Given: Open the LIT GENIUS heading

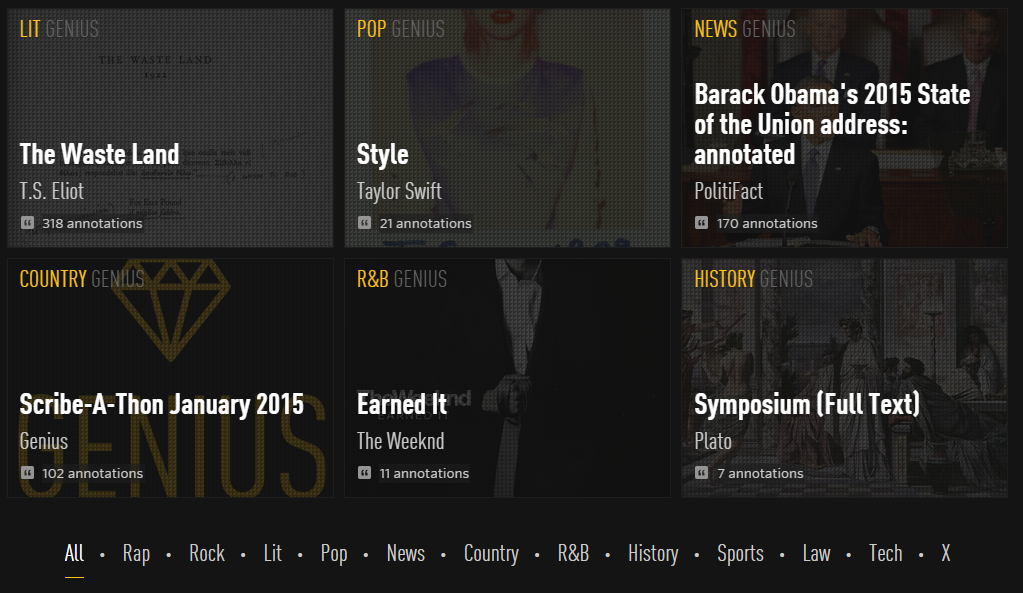Looking at the screenshot, I should 59,29.
